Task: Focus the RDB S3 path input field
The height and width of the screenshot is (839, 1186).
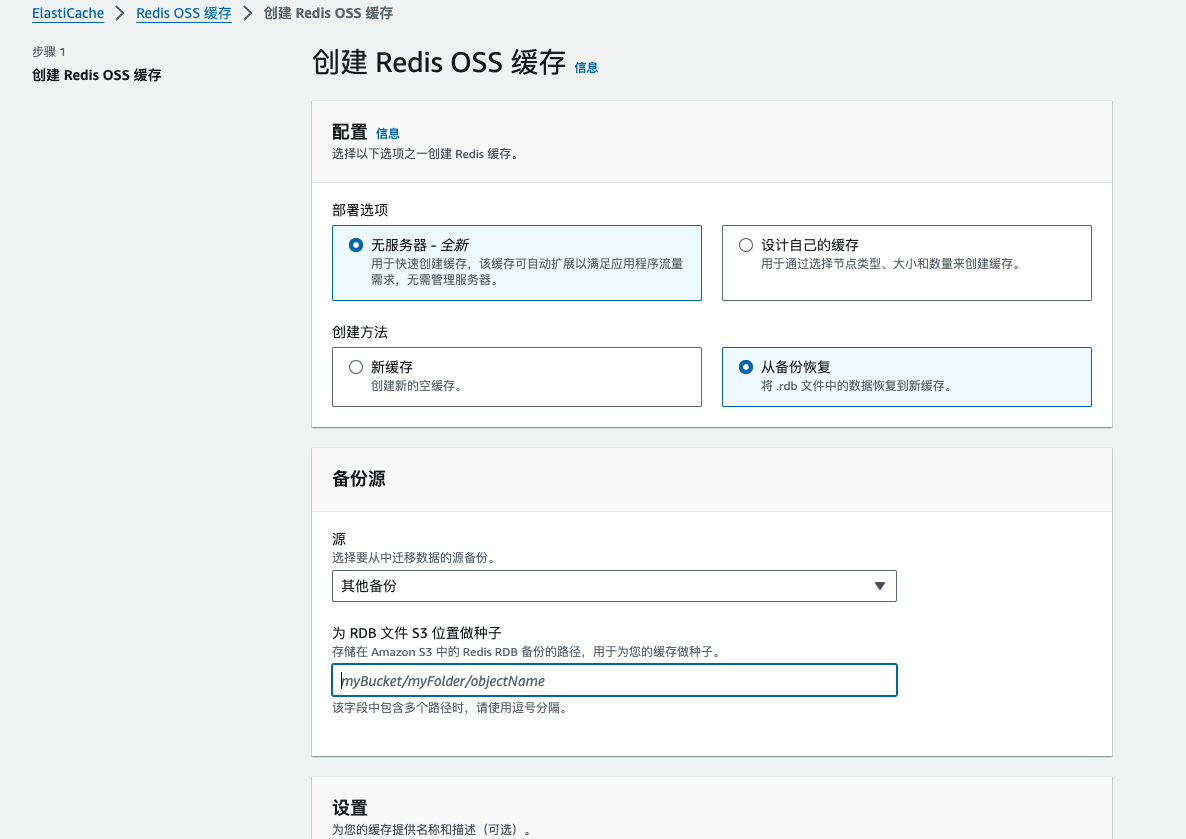Action: (x=614, y=680)
